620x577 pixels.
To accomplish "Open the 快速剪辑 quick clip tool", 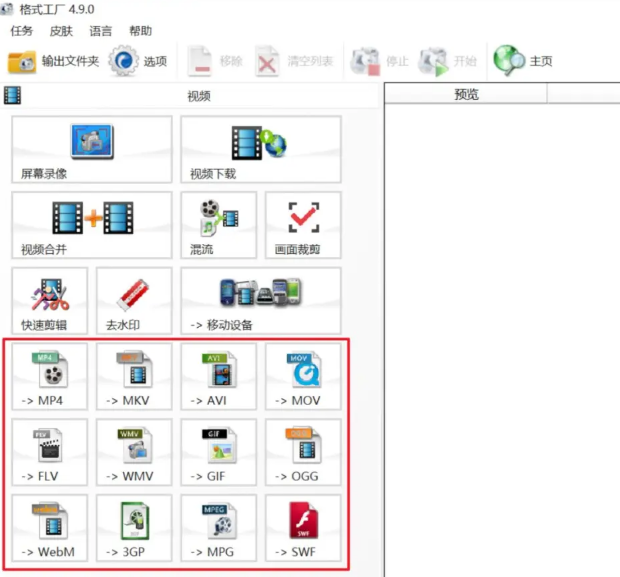I will tap(50, 300).
